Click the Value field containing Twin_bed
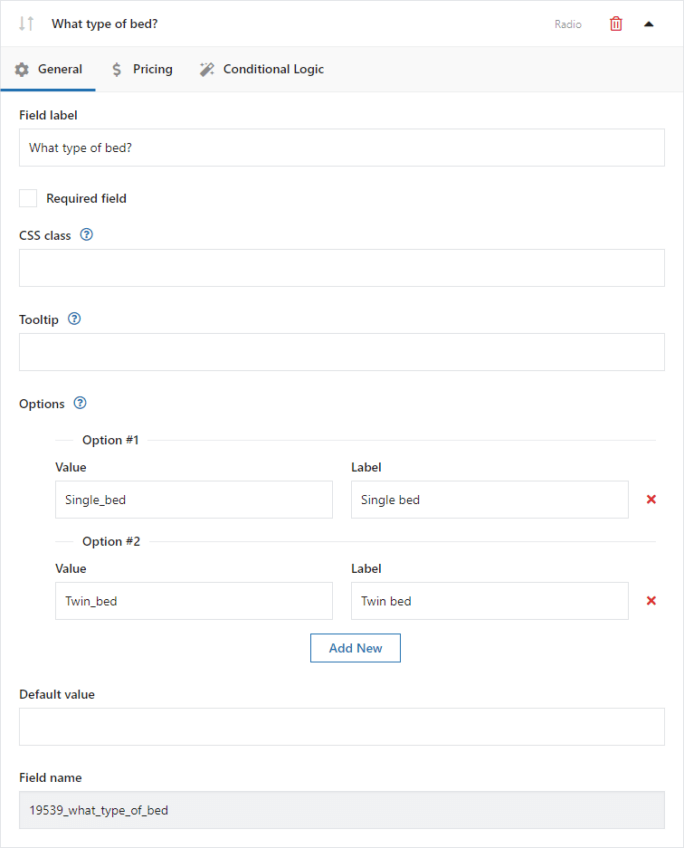The height and width of the screenshot is (848, 684). click(x=193, y=600)
